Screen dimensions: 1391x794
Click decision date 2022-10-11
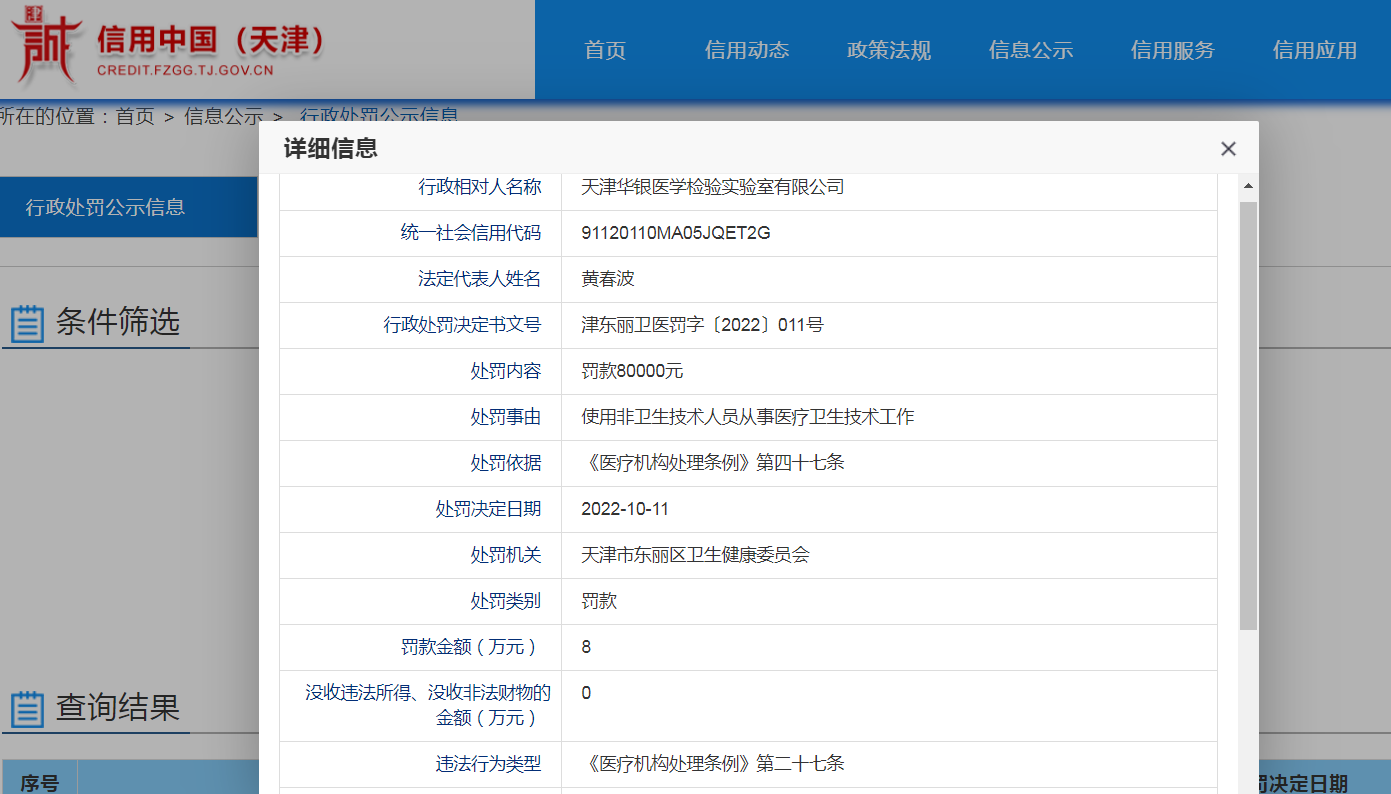(625, 509)
